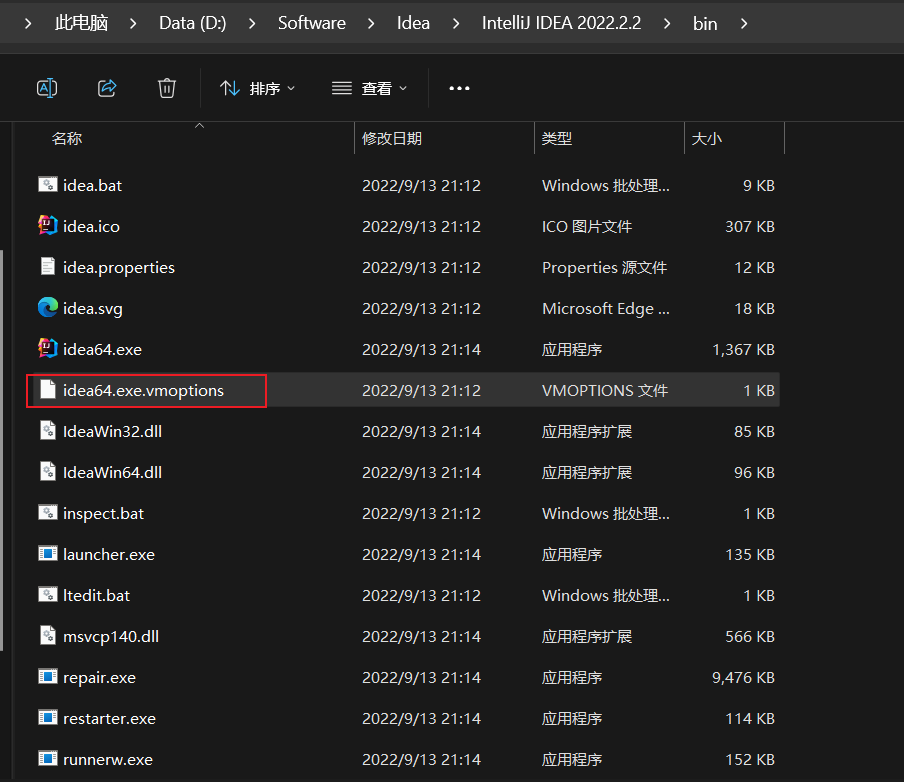This screenshot has width=904, height=782.
Task: Select the idea.svg file name
Action: point(93,309)
